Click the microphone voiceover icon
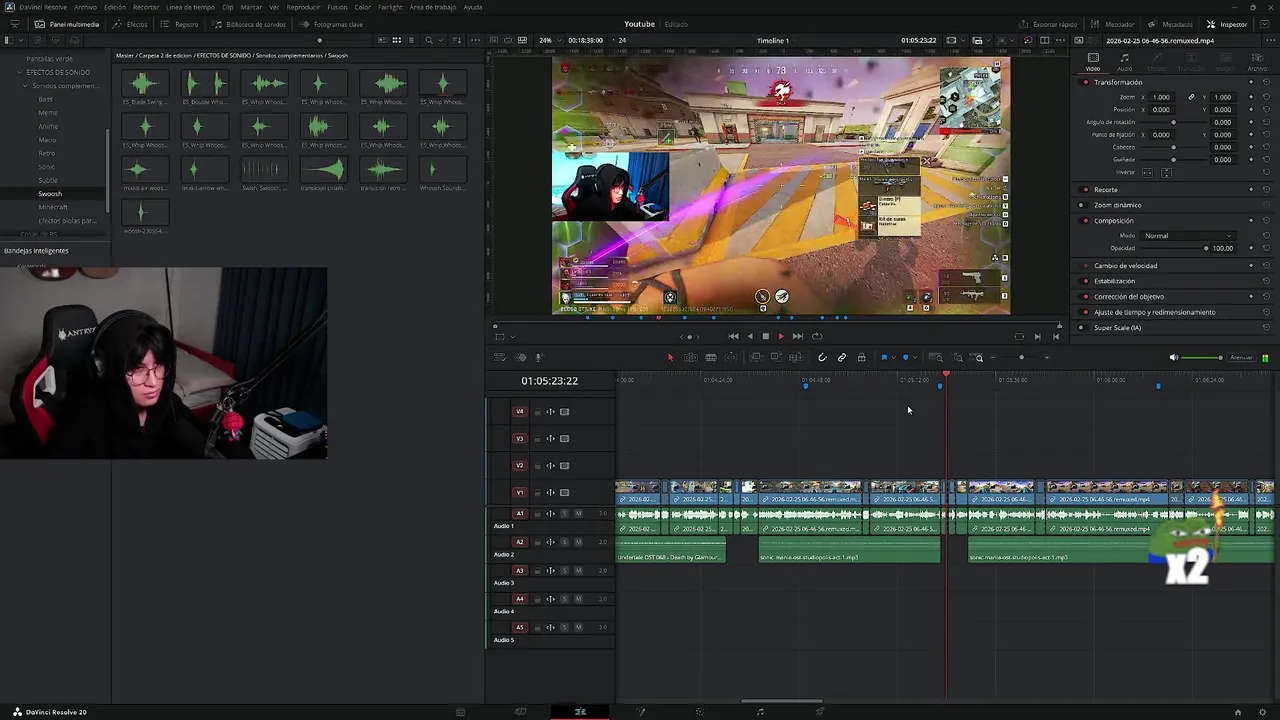 pyautogui.click(x=539, y=358)
